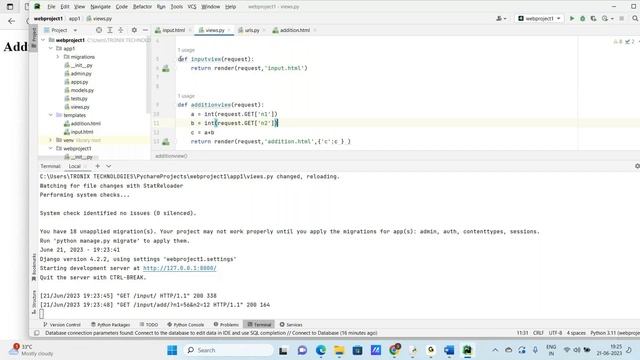Viewport: 640px width, 360px height.
Task: Click the Stop process square button
Action: 622,18
